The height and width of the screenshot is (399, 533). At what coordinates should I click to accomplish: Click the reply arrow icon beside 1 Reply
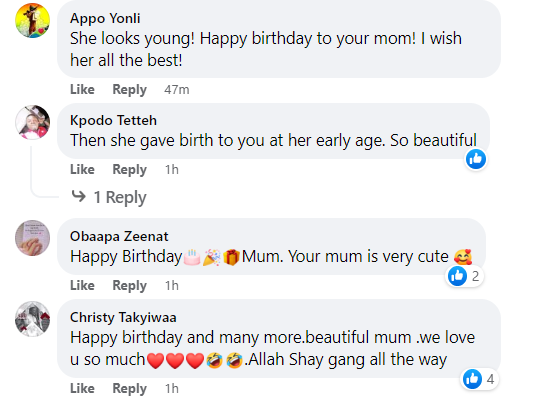pyautogui.click(x=79, y=196)
